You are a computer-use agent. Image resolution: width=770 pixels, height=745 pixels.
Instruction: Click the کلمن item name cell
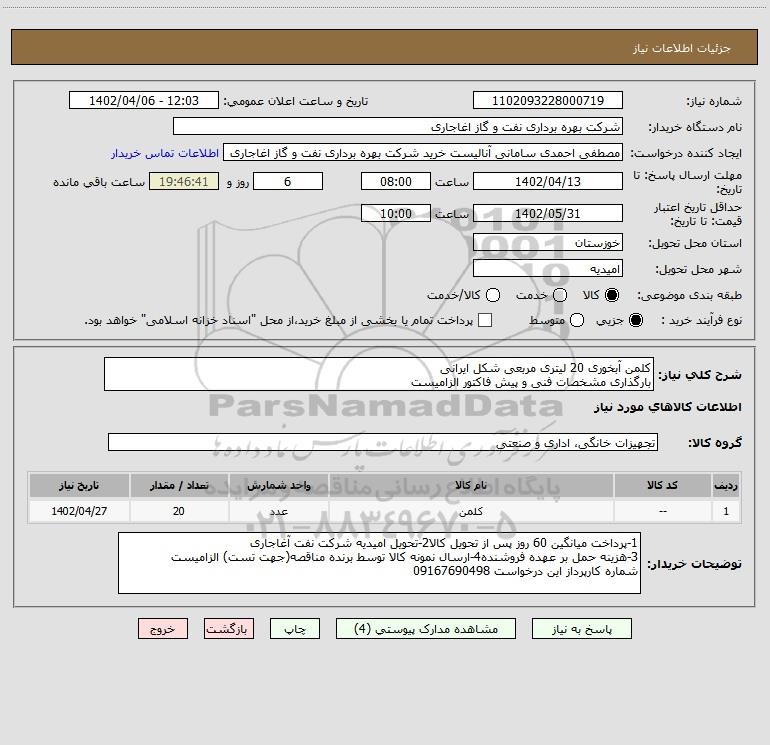point(471,511)
